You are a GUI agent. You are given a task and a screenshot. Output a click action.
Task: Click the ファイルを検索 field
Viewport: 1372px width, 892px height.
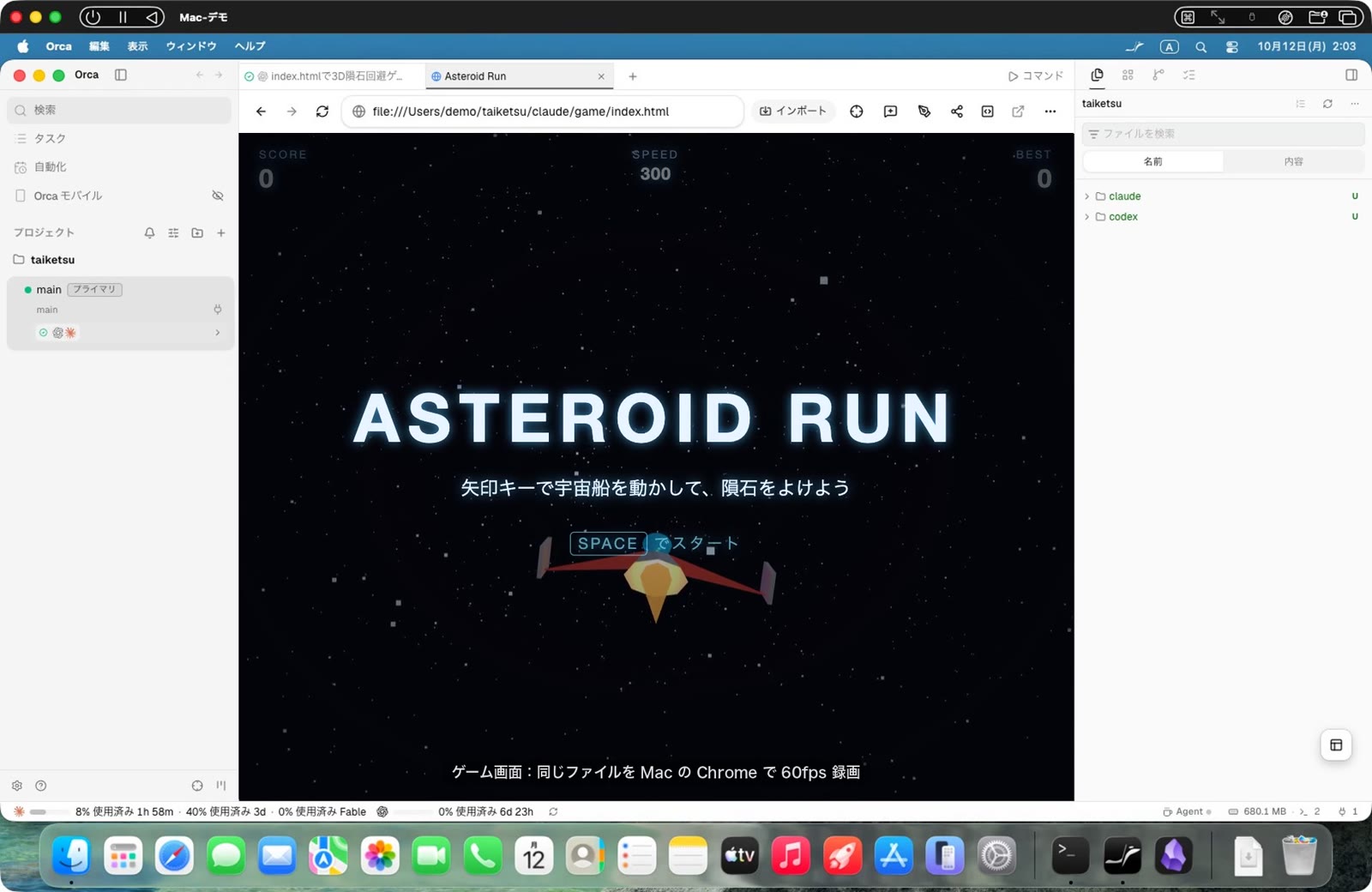coord(1224,134)
